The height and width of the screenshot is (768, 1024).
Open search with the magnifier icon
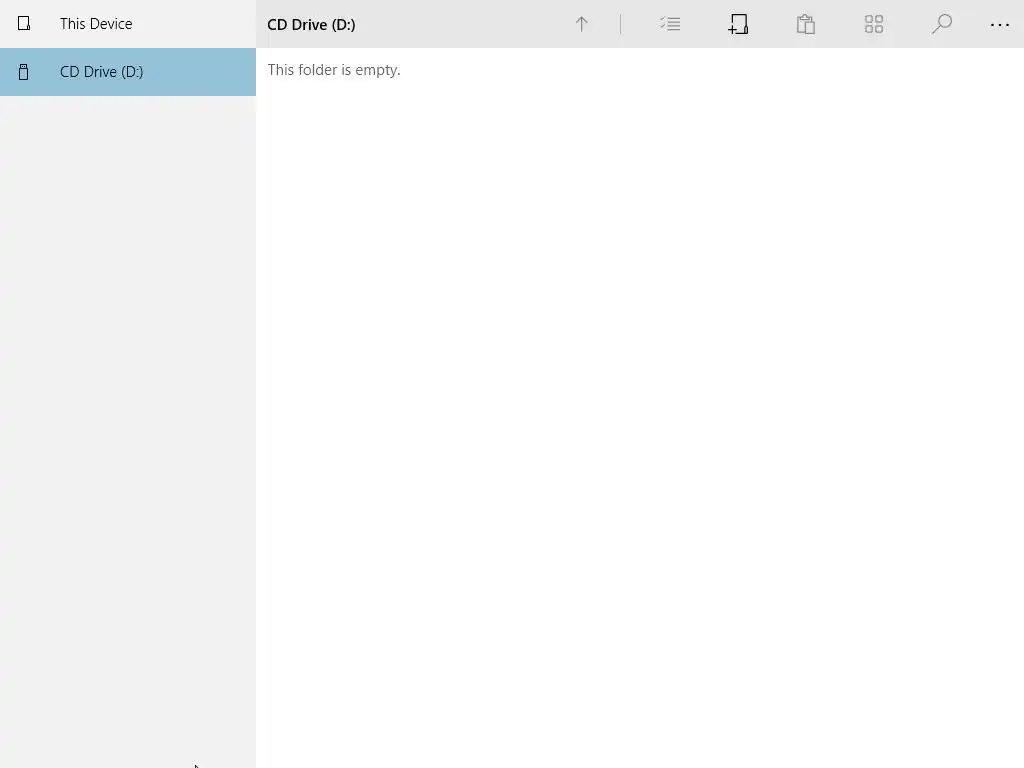(x=942, y=24)
